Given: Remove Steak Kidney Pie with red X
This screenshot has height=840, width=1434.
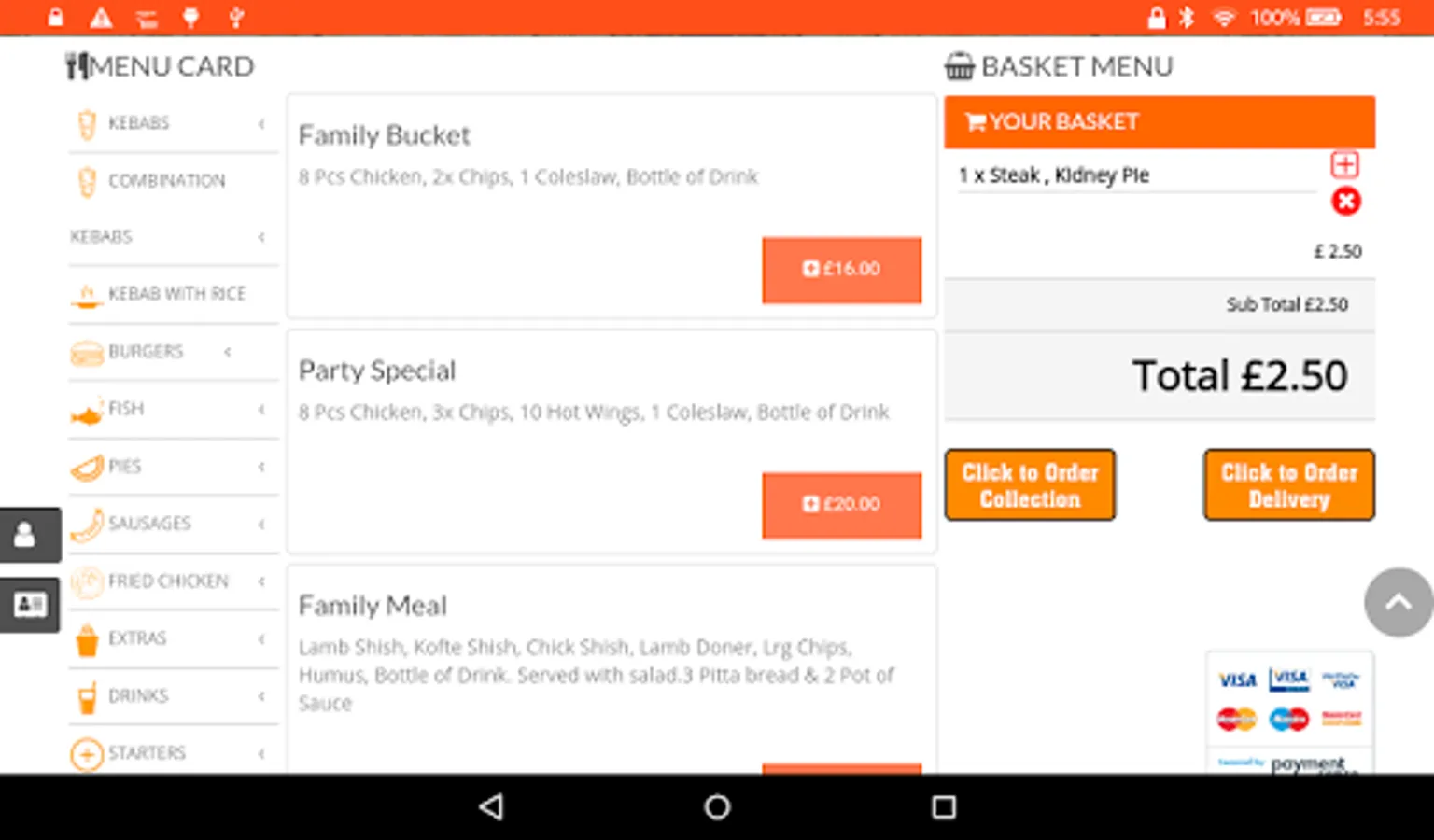Looking at the screenshot, I should (x=1345, y=202).
